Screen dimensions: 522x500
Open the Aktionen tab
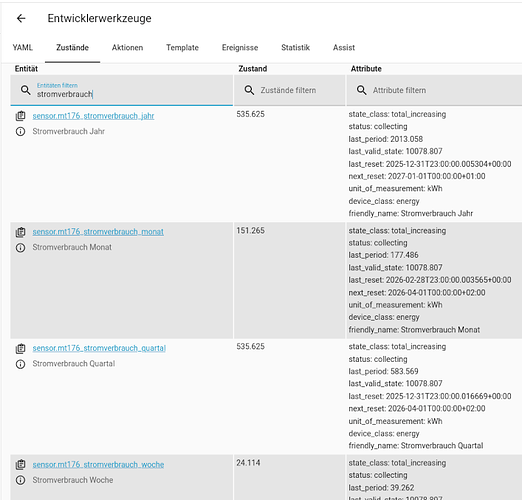point(127,48)
